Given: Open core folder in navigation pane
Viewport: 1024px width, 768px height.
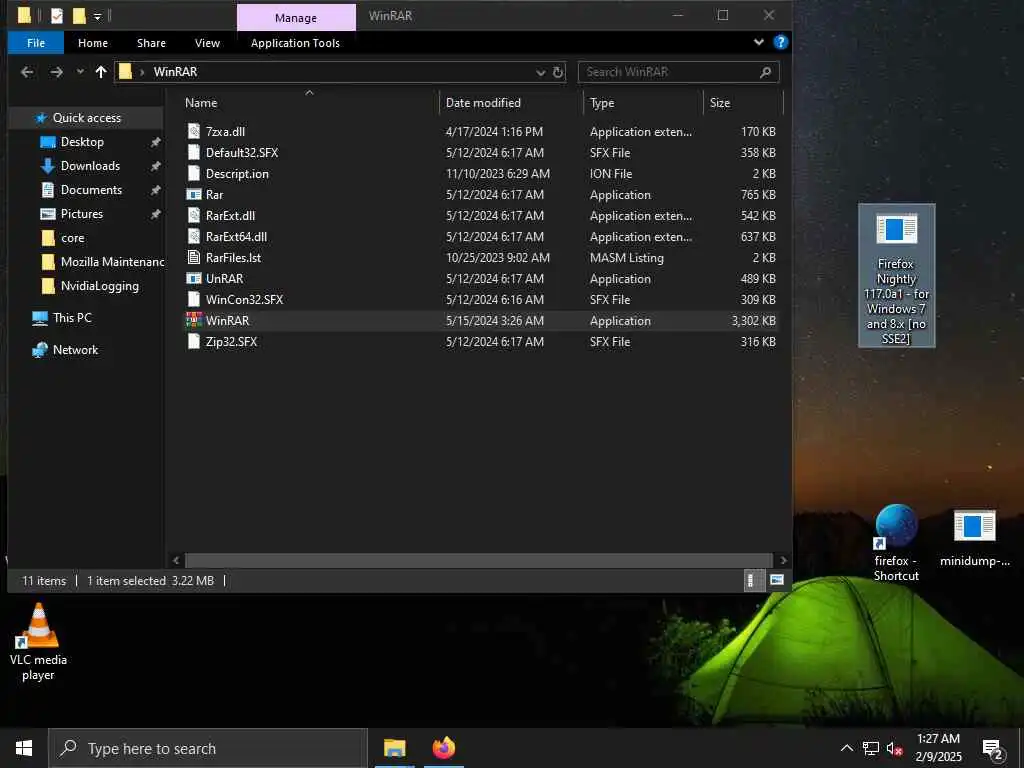Looking at the screenshot, I should (x=72, y=238).
